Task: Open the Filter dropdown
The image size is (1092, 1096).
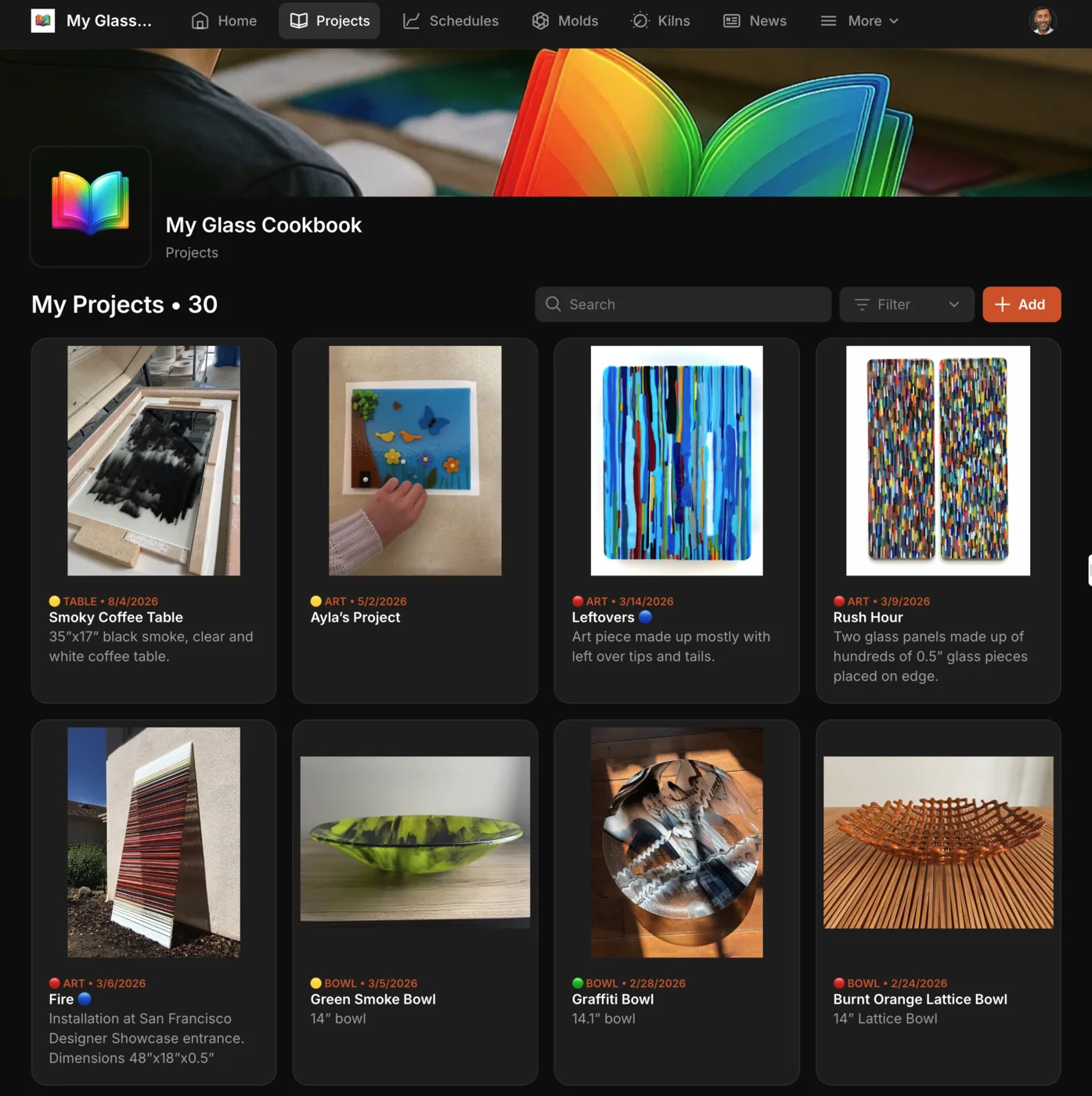Action: tap(906, 304)
